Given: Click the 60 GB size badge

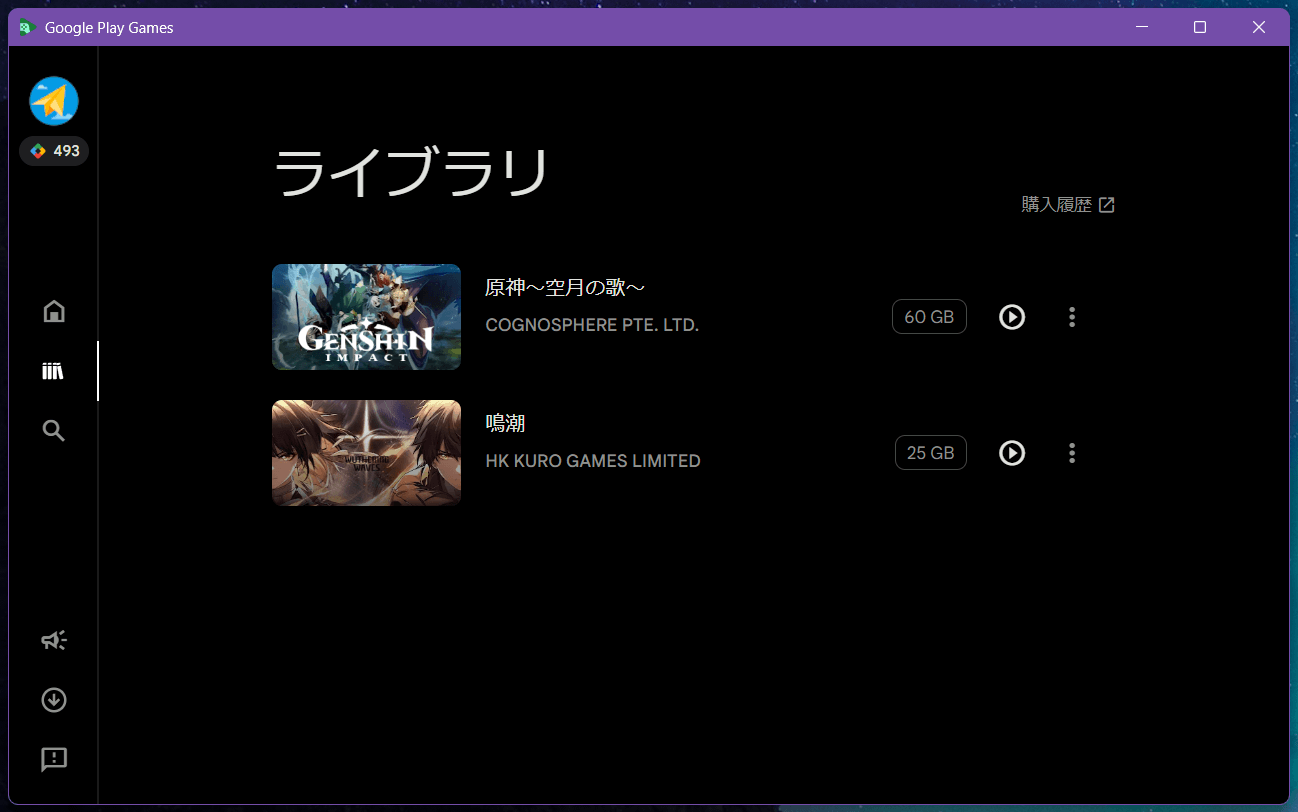Looking at the screenshot, I should (x=929, y=317).
